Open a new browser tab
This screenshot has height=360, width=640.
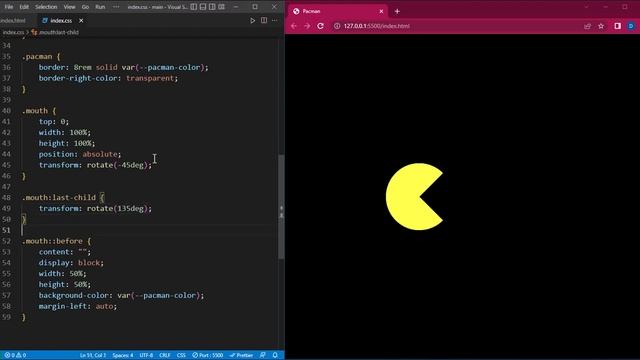[397, 11]
